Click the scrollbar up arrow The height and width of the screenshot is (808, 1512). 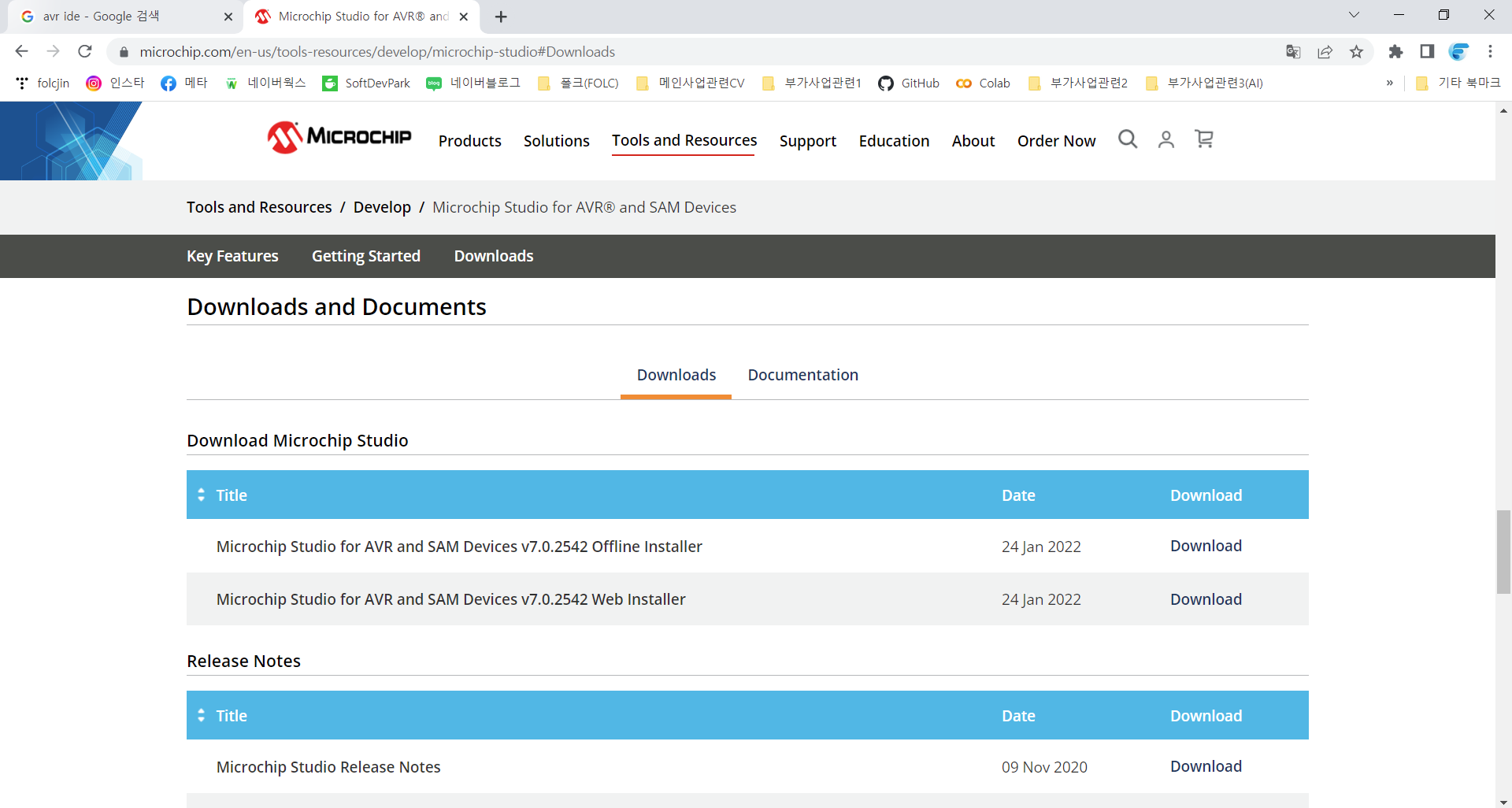click(x=1503, y=111)
